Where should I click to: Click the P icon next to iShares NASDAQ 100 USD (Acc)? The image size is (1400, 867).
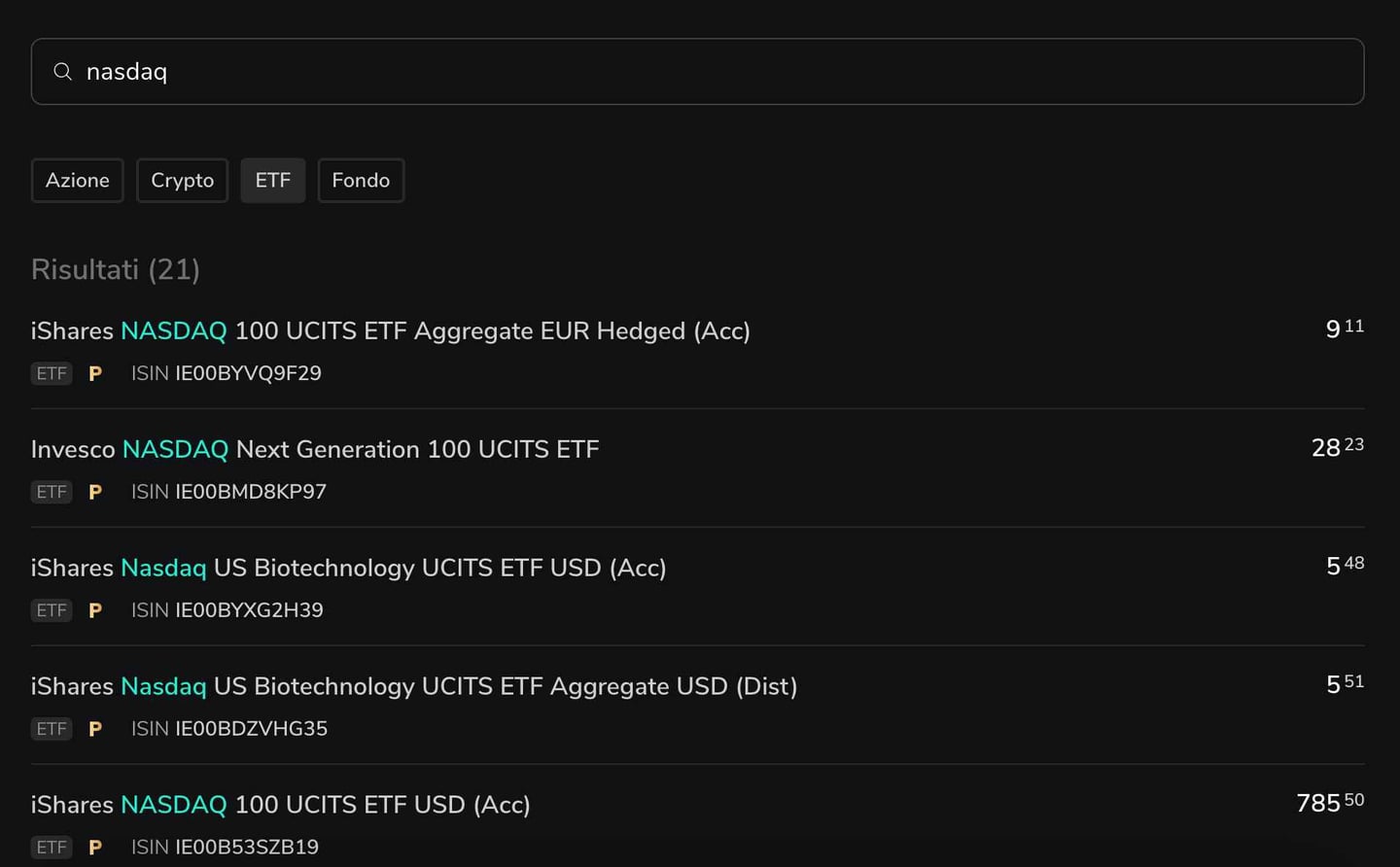click(95, 847)
